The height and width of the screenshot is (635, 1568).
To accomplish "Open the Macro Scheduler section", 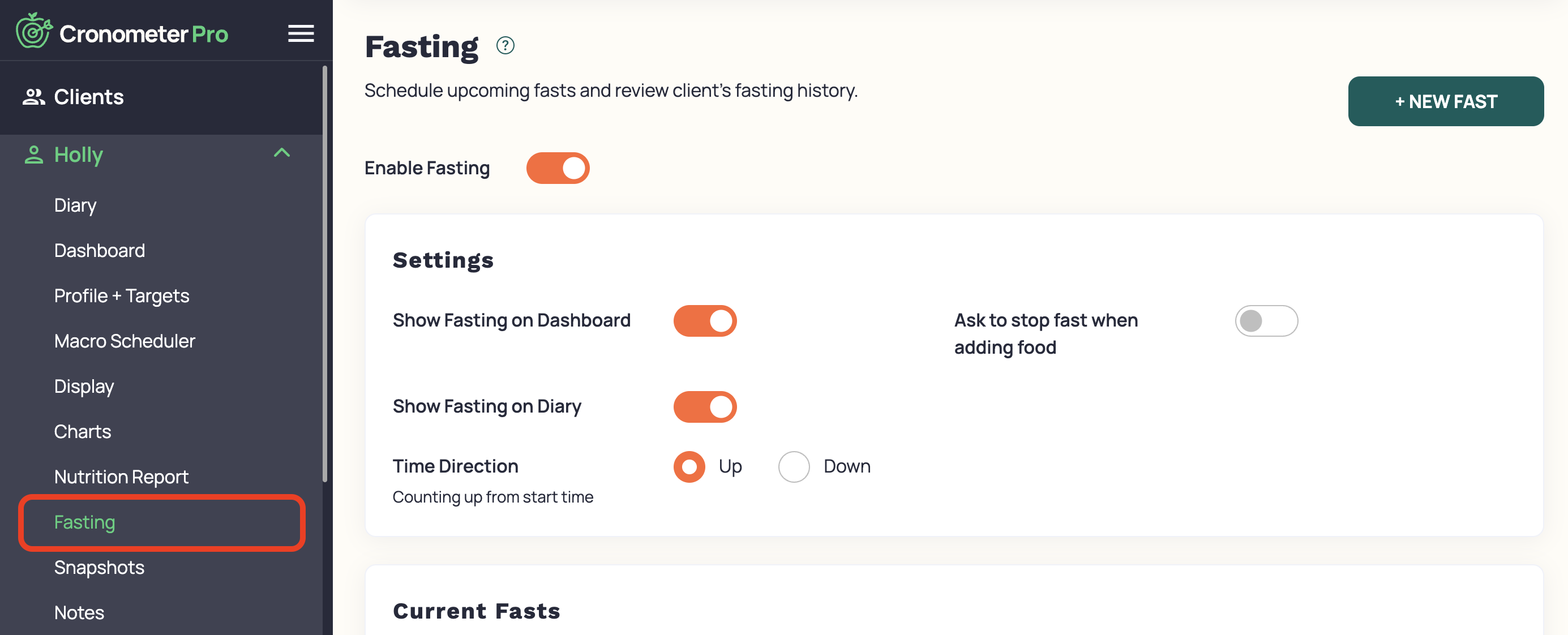I will [124, 341].
